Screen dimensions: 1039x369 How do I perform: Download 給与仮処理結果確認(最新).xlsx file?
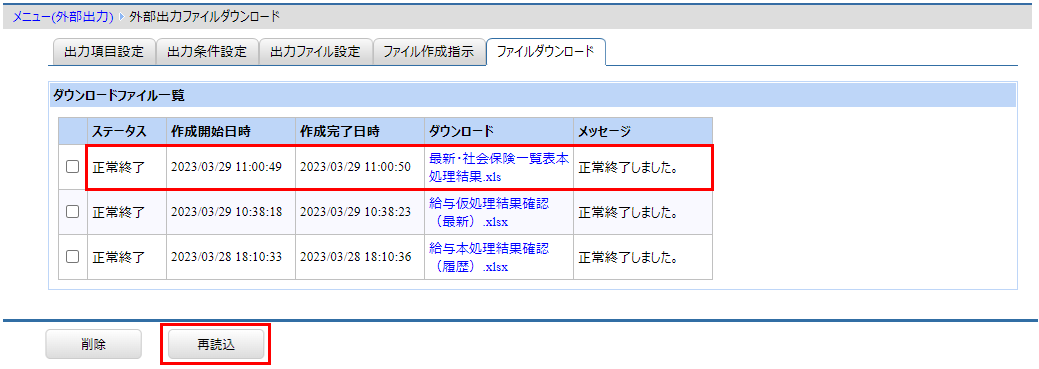pos(489,212)
